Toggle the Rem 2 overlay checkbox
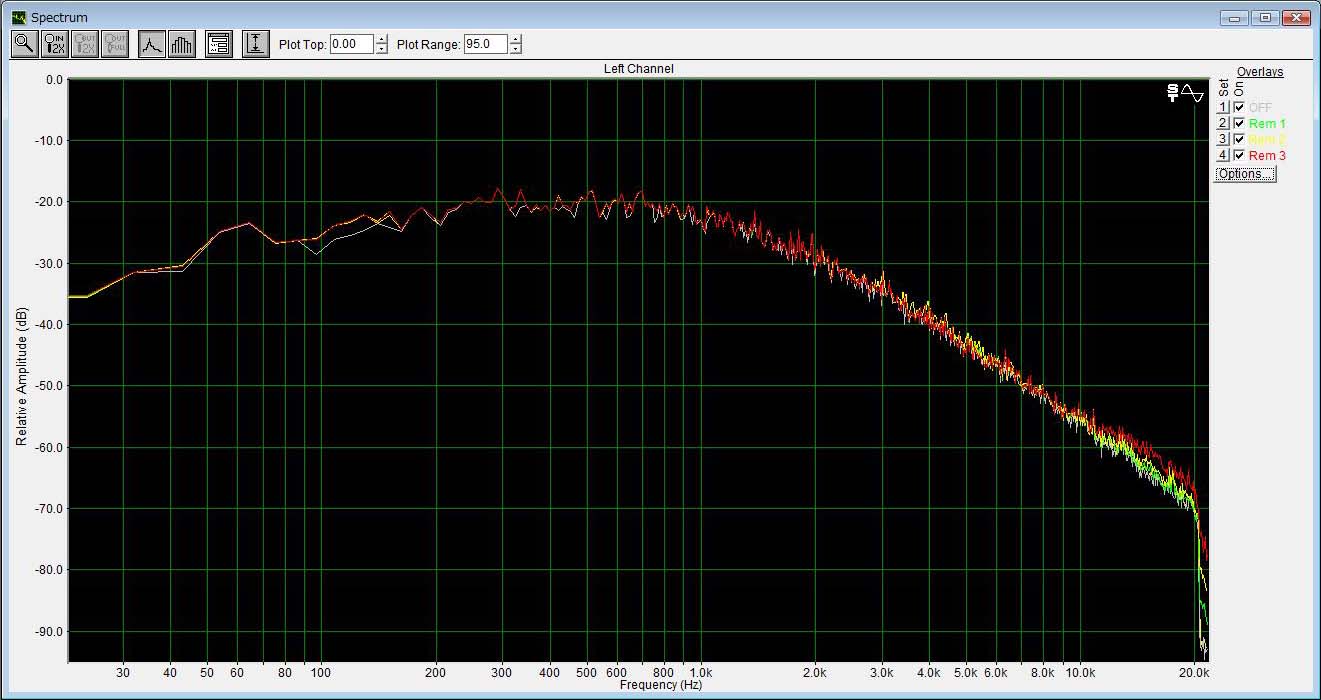Image resolution: width=1321 pixels, height=700 pixels. (x=1239, y=139)
